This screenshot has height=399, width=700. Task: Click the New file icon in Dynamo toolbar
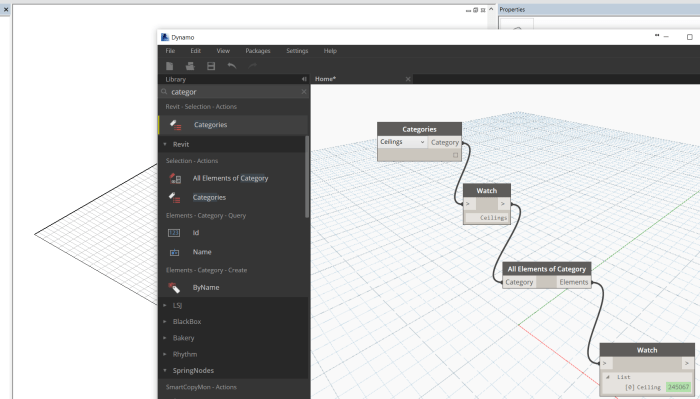pos(170,66)
